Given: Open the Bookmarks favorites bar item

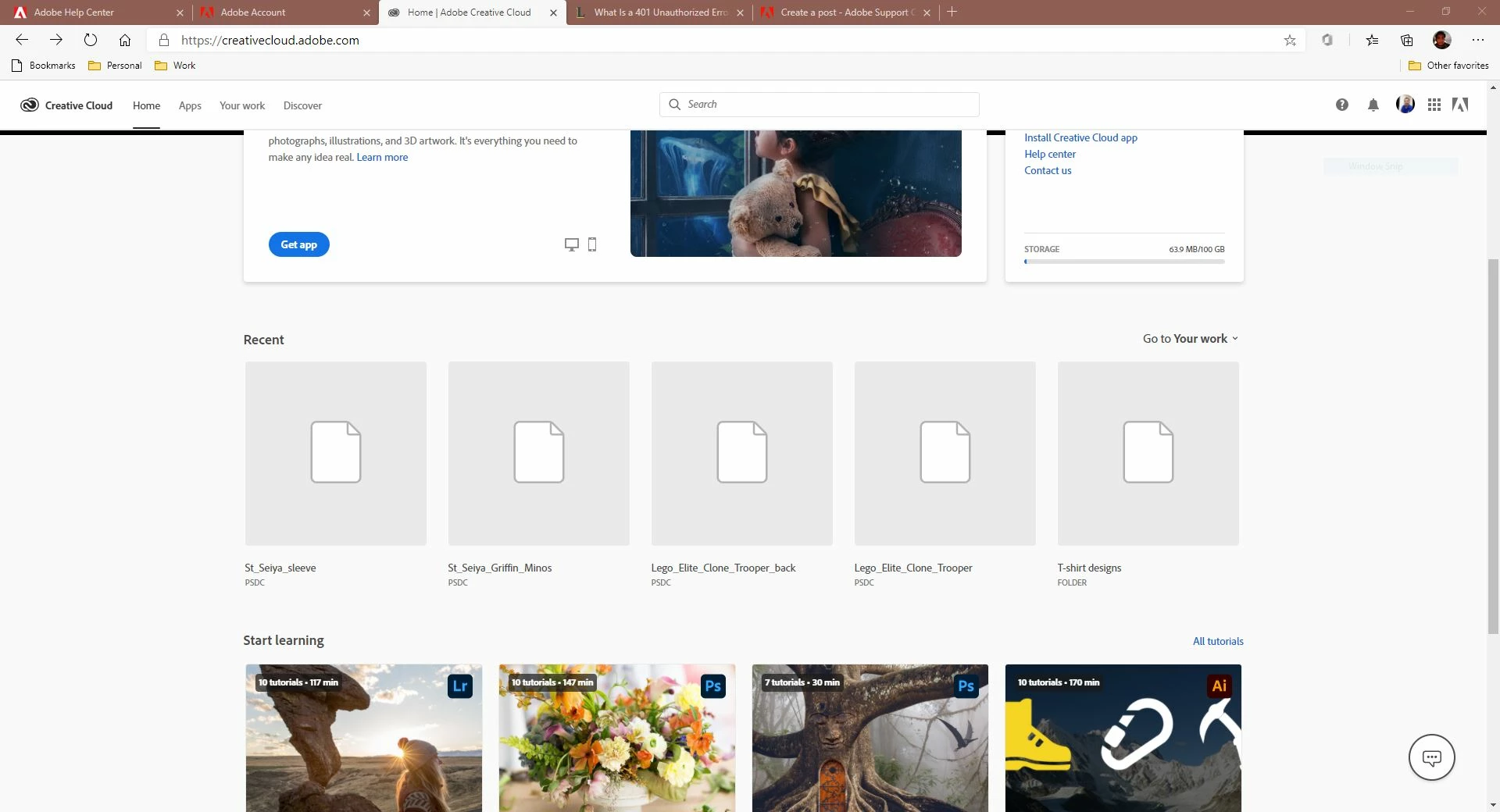Looking at the screenshot, I should pos(44,66).
